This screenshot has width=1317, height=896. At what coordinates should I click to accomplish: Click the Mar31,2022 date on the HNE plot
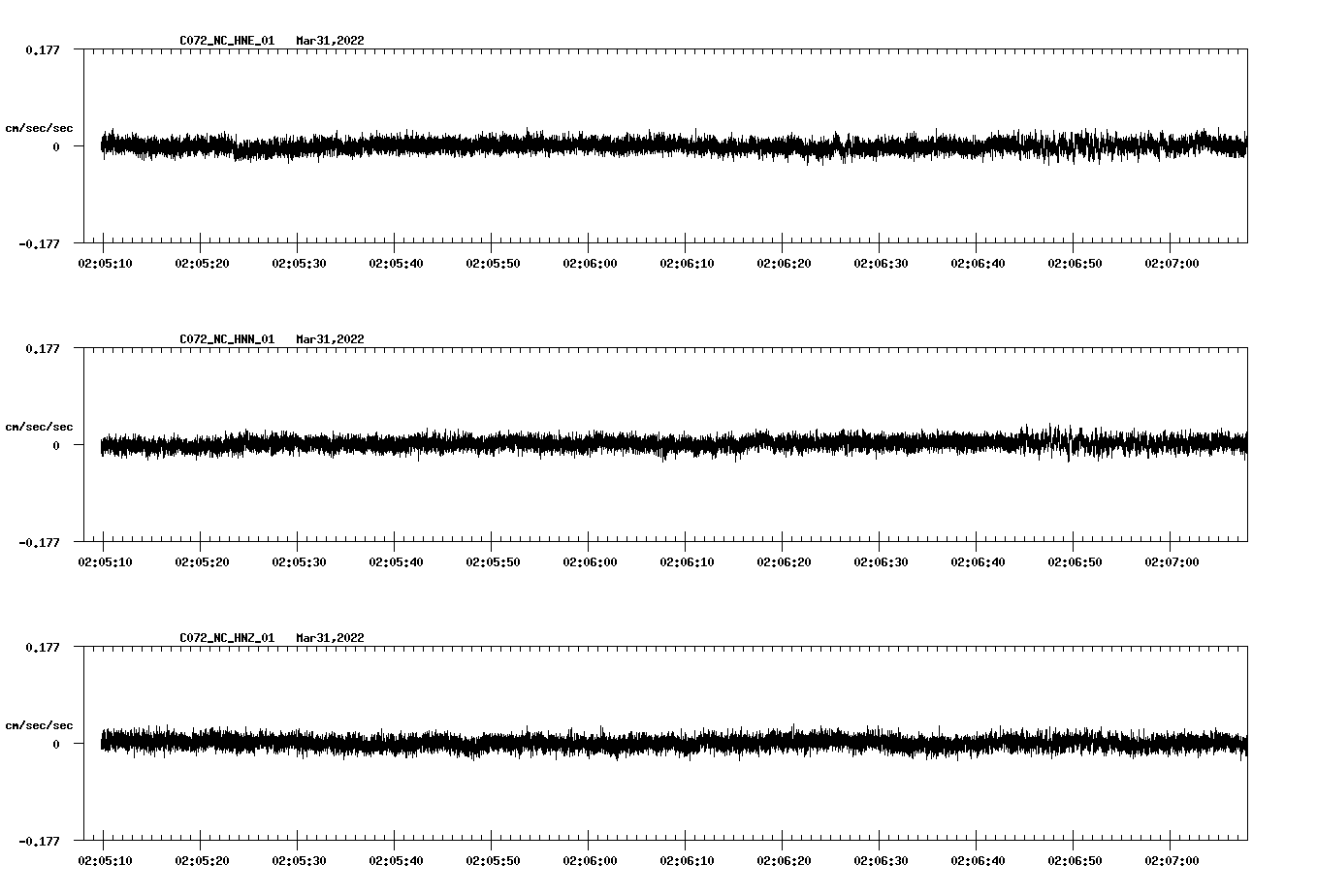tap(331, 41)
